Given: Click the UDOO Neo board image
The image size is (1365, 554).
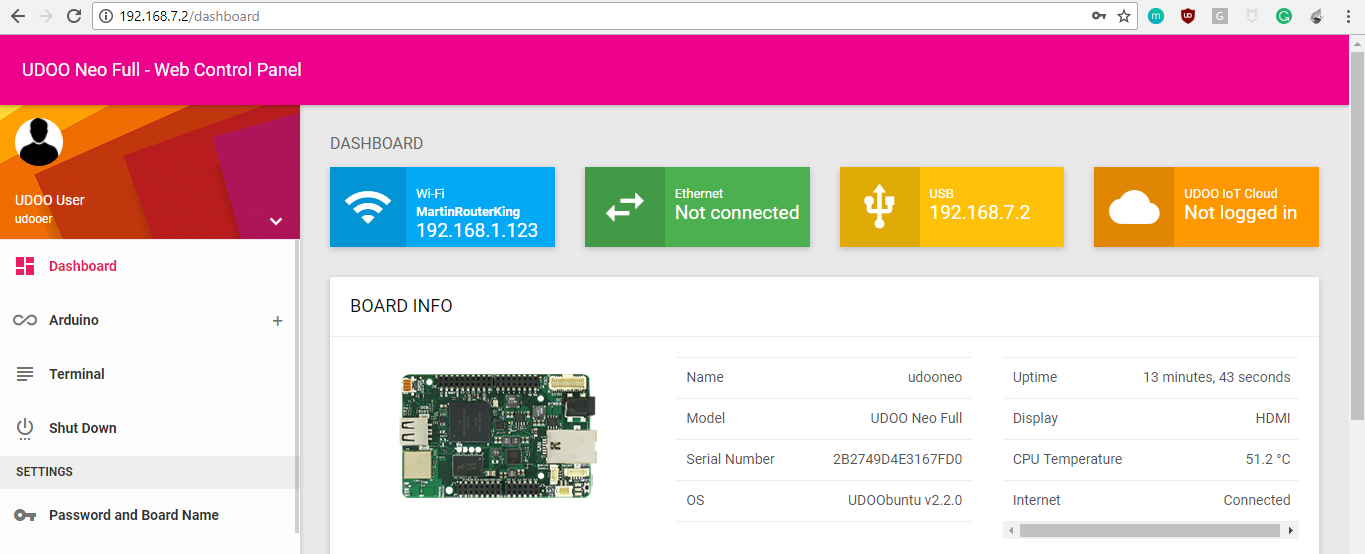Looking at the screenshot, I should coord(499,437).
